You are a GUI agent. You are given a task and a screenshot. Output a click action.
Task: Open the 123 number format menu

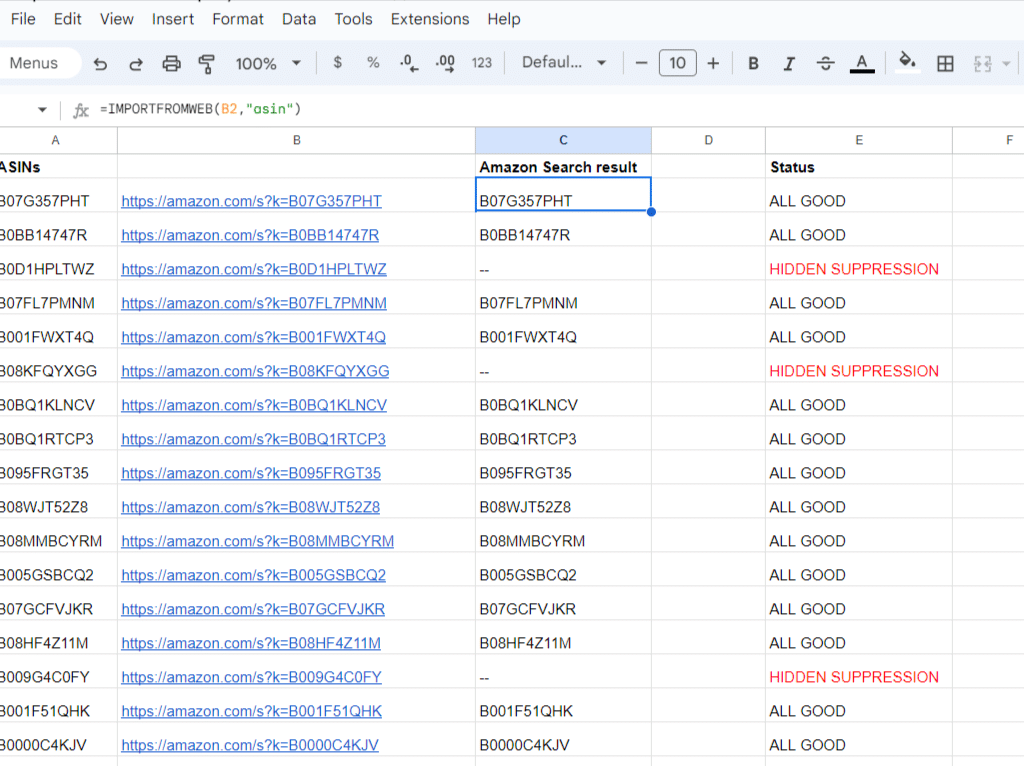pyautogui.click(x=482, y=63)
